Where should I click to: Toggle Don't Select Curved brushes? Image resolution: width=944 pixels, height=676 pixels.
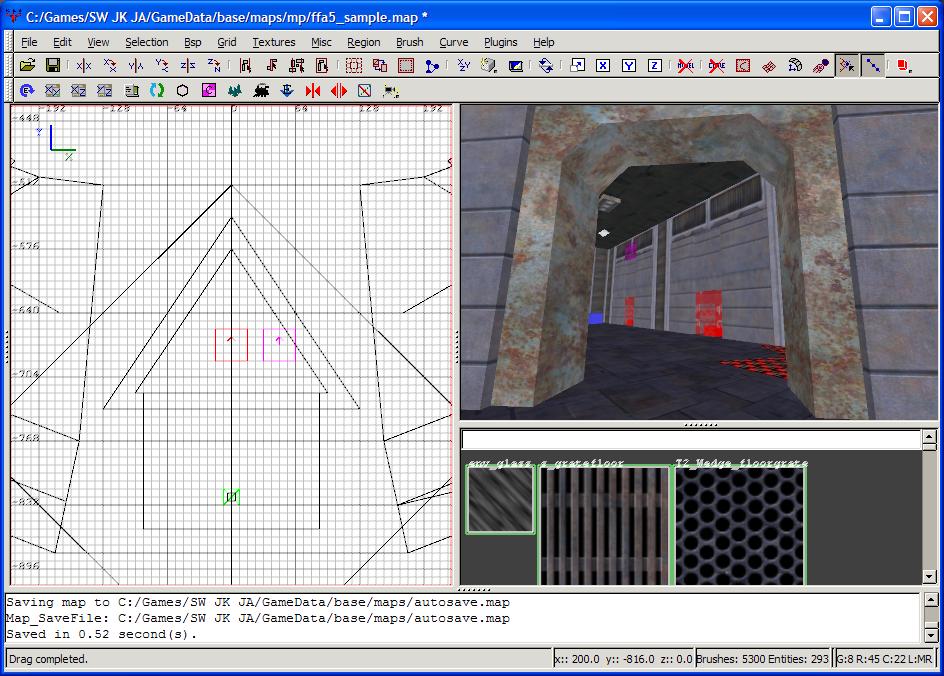[x=716, y=65]
